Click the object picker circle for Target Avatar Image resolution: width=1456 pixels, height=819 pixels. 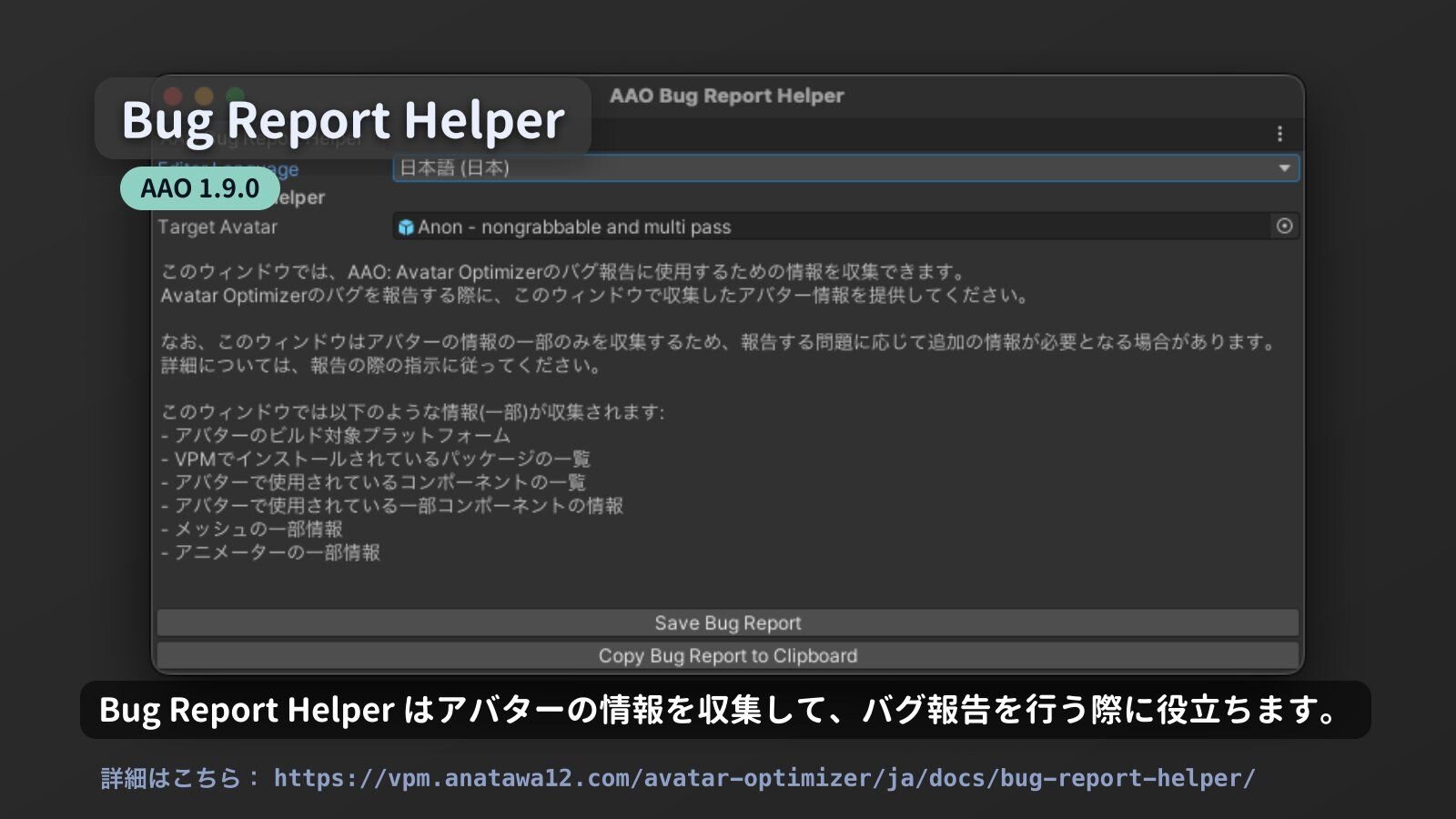[x=1284, y=227]
